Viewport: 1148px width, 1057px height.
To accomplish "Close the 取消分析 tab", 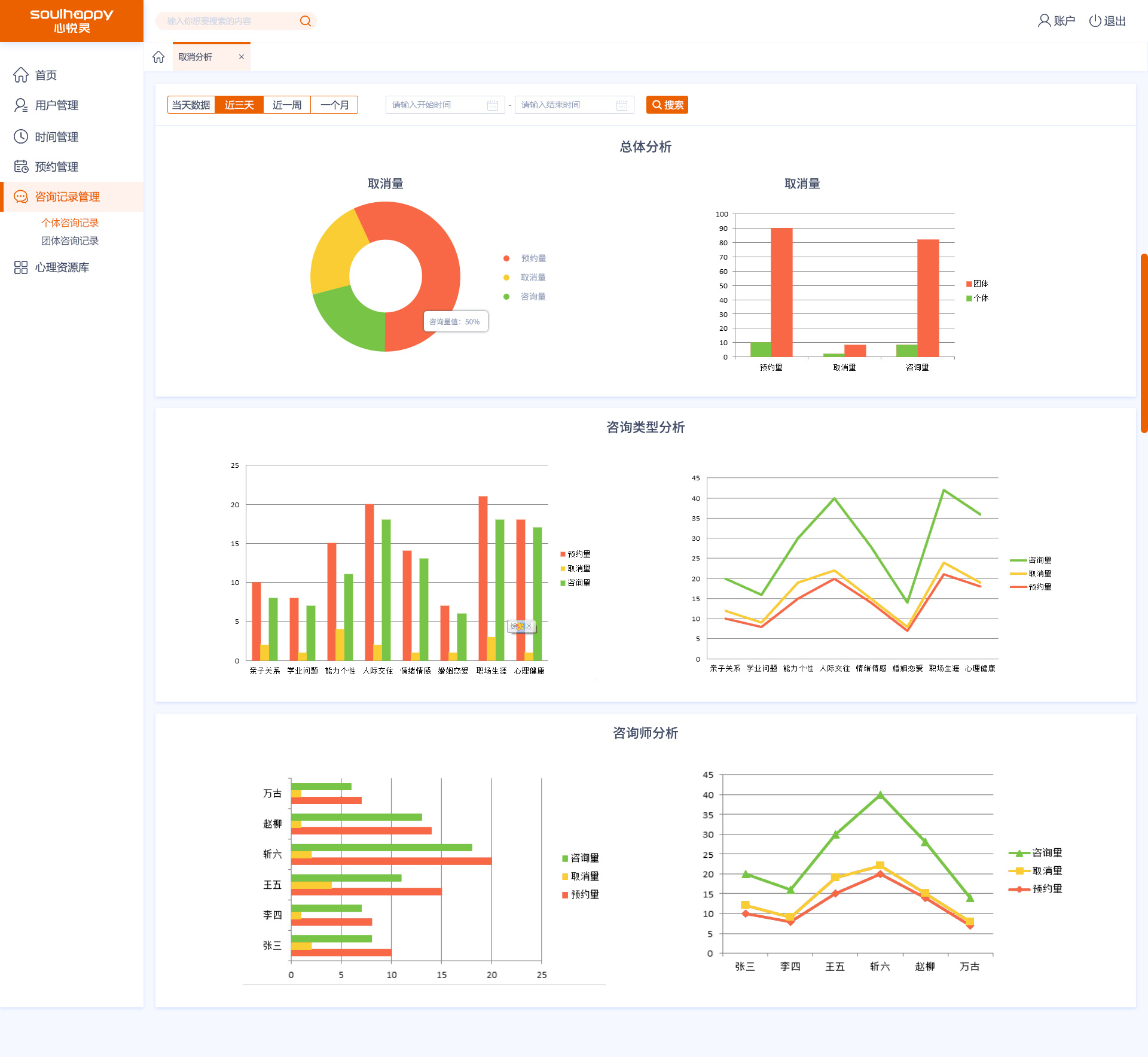I will 242,57.
